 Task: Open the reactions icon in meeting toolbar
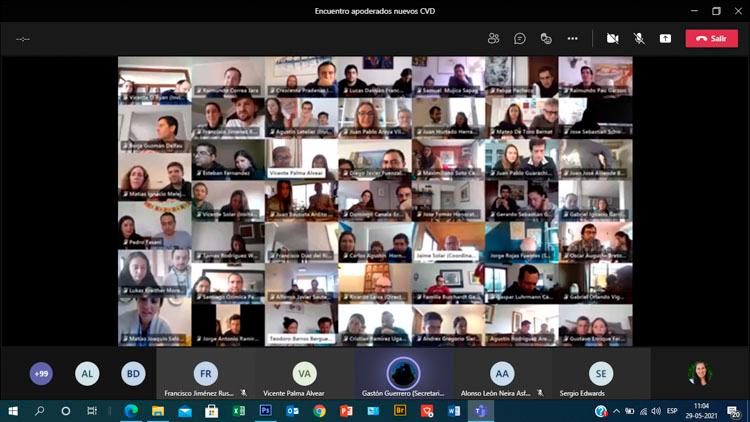tap(546, 38)
